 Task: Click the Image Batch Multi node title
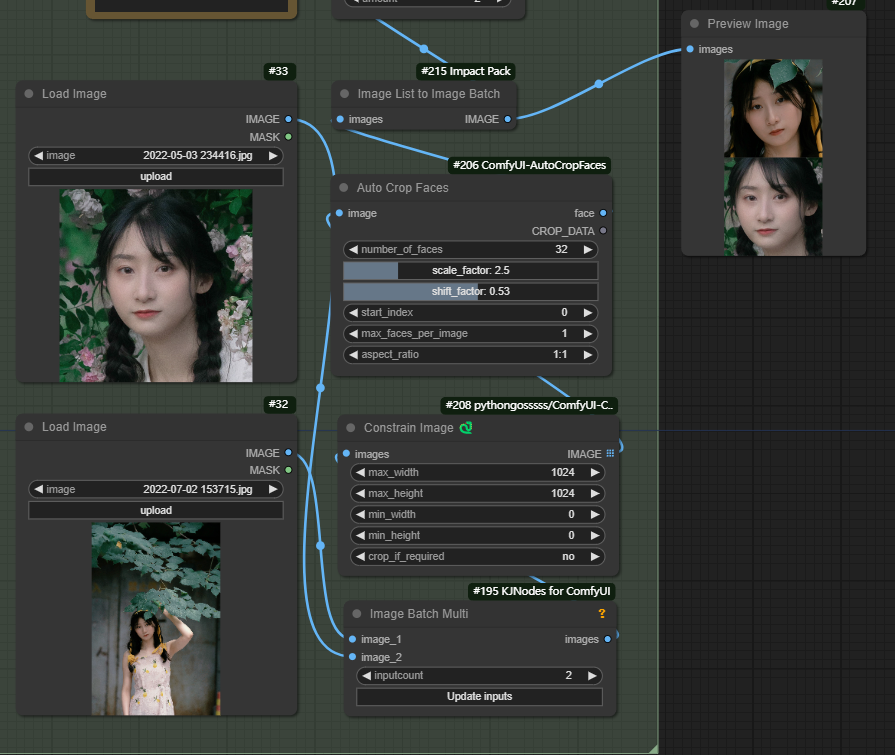(x=418, y=614)
